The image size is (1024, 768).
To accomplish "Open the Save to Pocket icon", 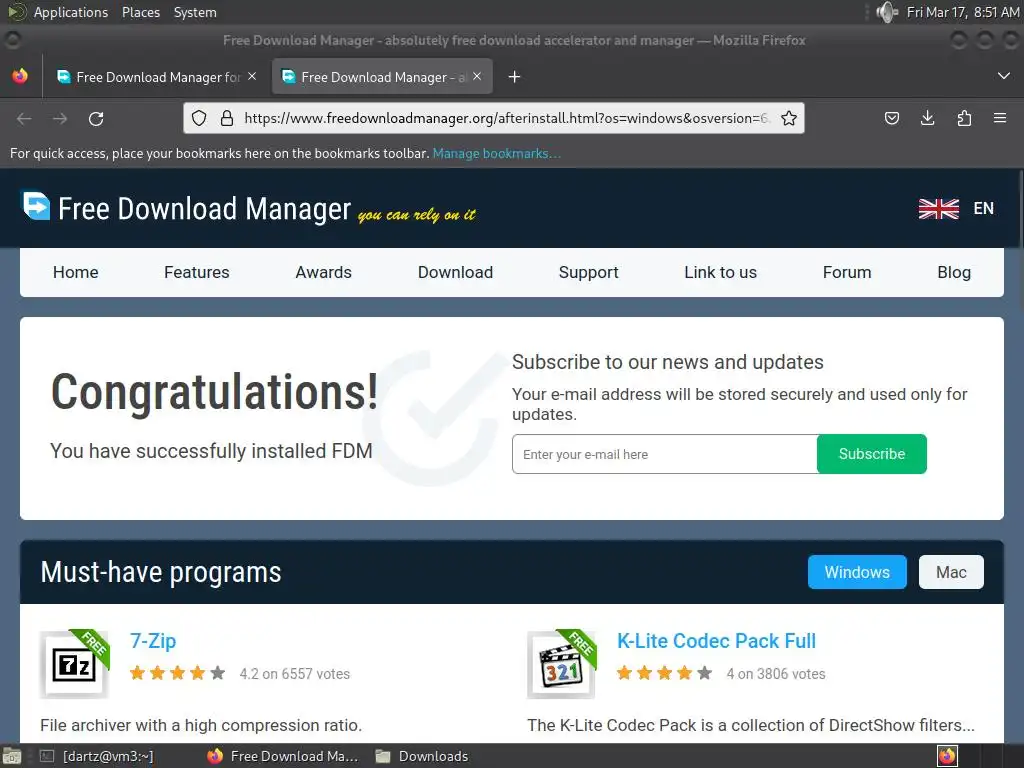I will (891, 118).
